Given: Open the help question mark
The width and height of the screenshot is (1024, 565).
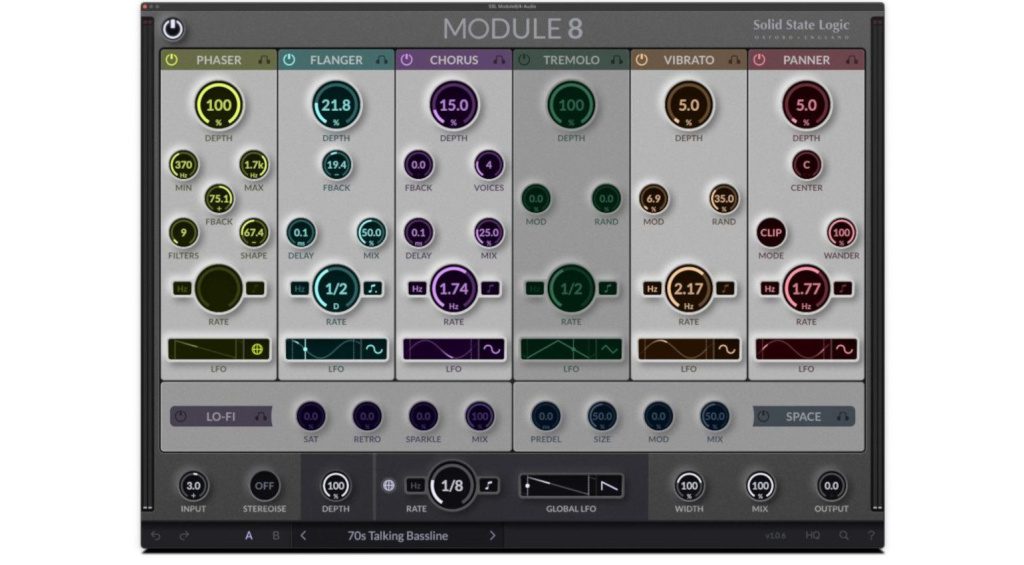Looking at the screenshot, I should pos(871,536).
